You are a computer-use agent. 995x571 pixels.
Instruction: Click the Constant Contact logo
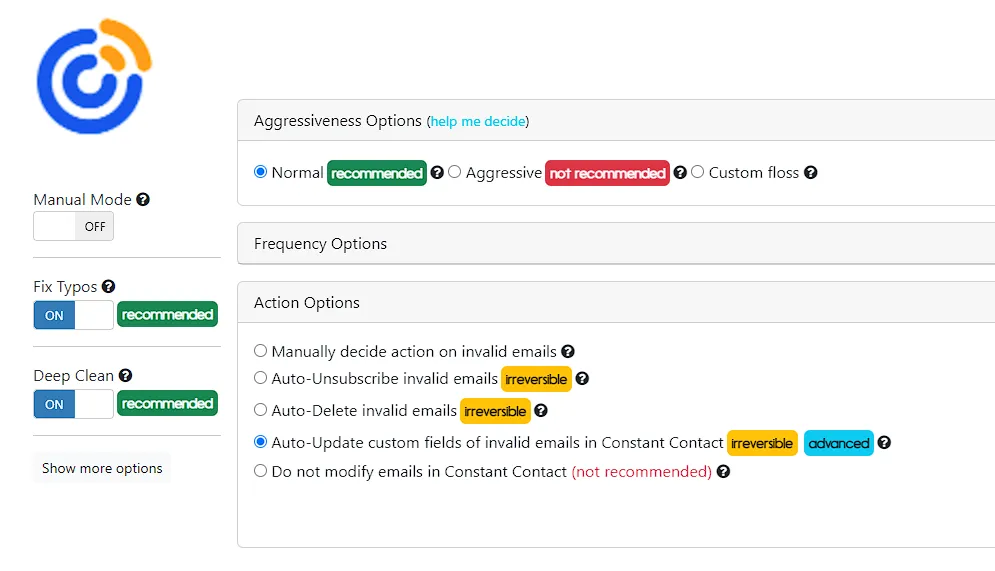(x=94, y=76)
